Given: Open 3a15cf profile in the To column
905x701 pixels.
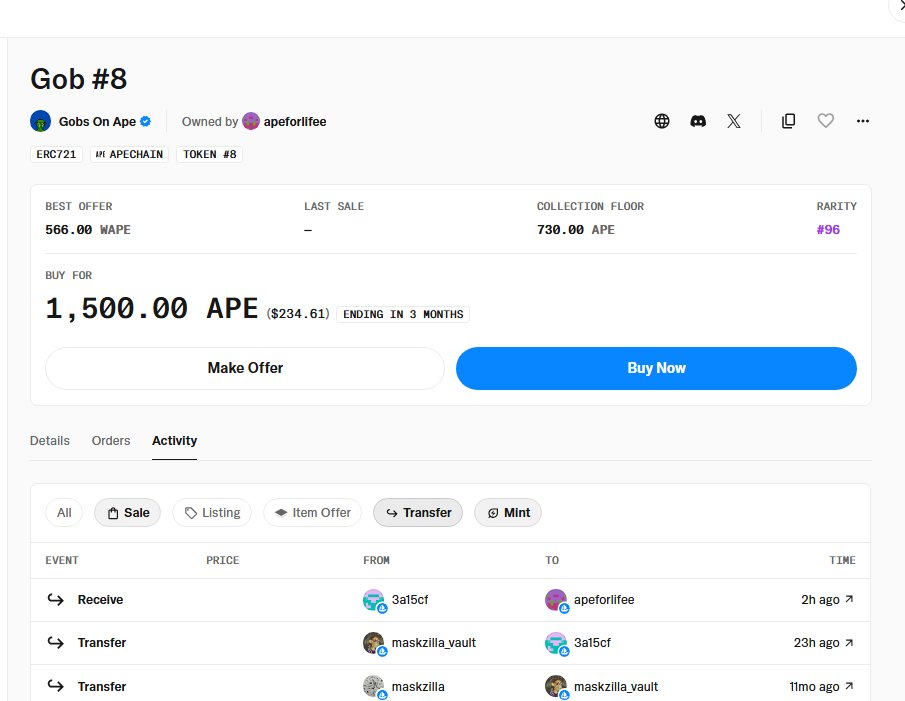Looking at the screenshot, I should pos(592,643).
